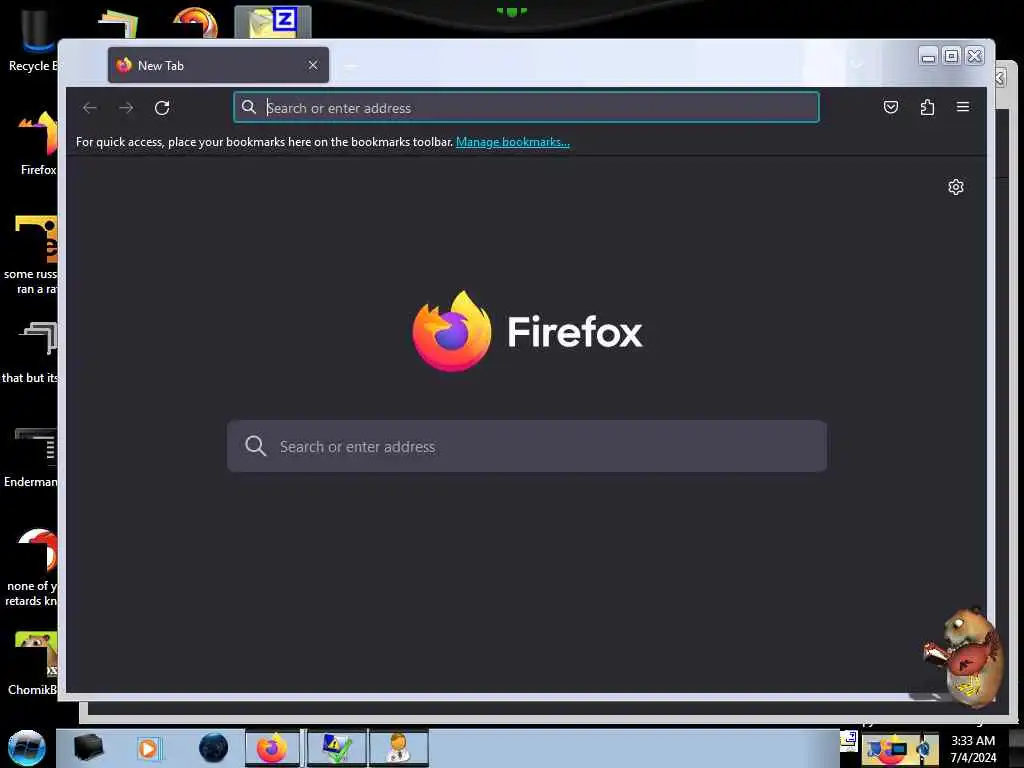The height and width of the screenshot is (768, 1024).
Task: Click the dark globe taskbar icon
Action: 214,748
